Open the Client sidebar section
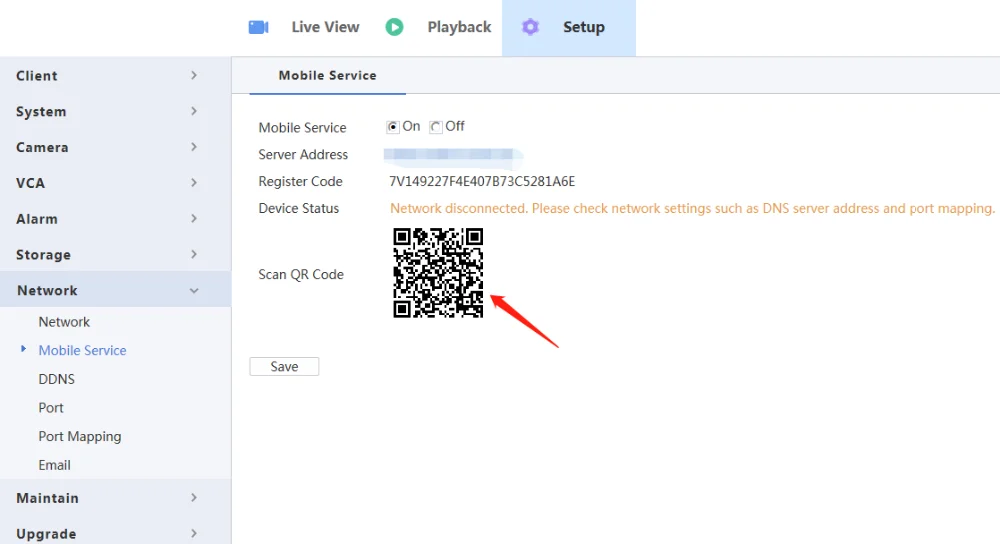The image size is (1000, 544). coord(115,75)
